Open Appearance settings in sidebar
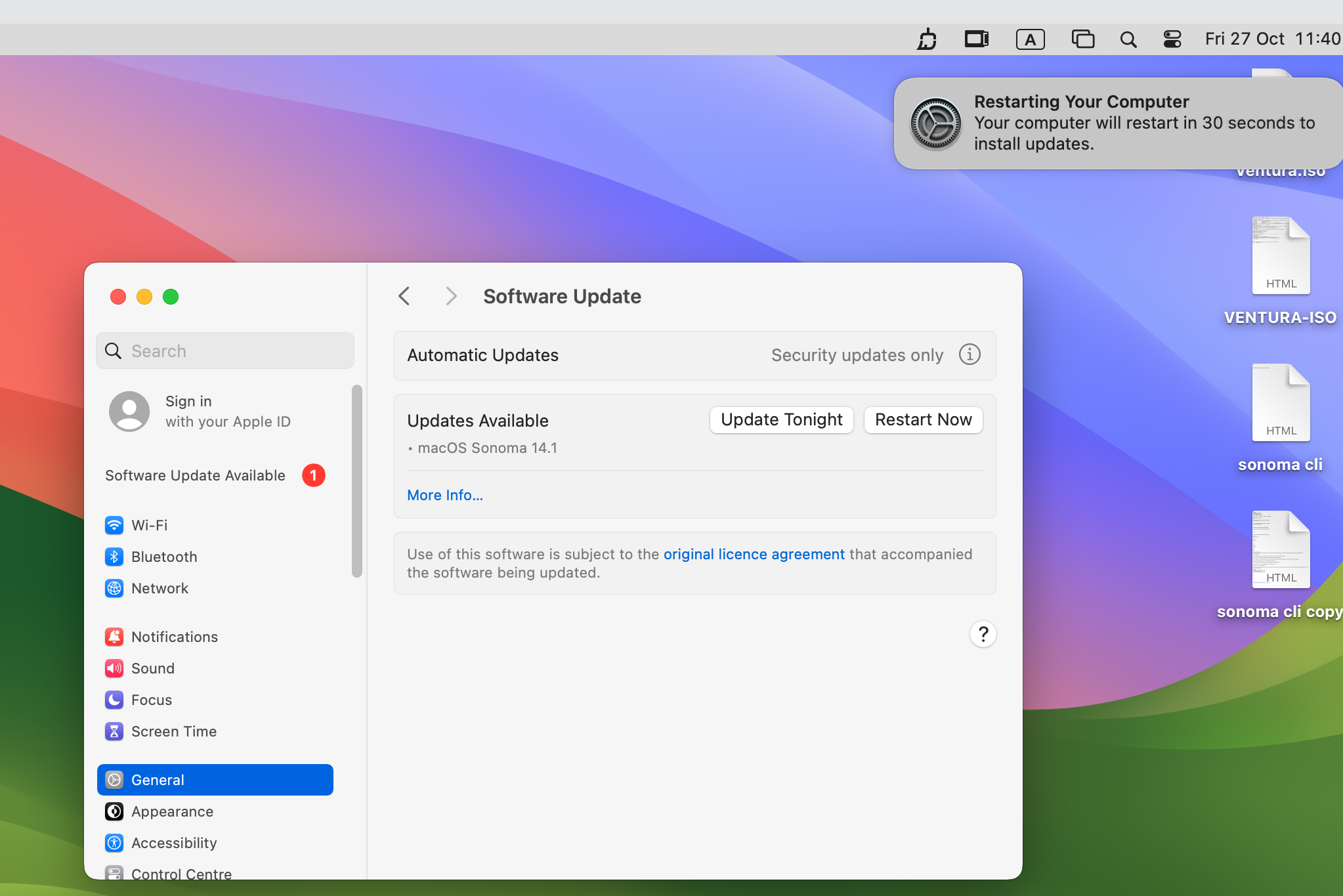This screenshot has width=1343, height=896. pyautogui.click(x=215, y=811)
